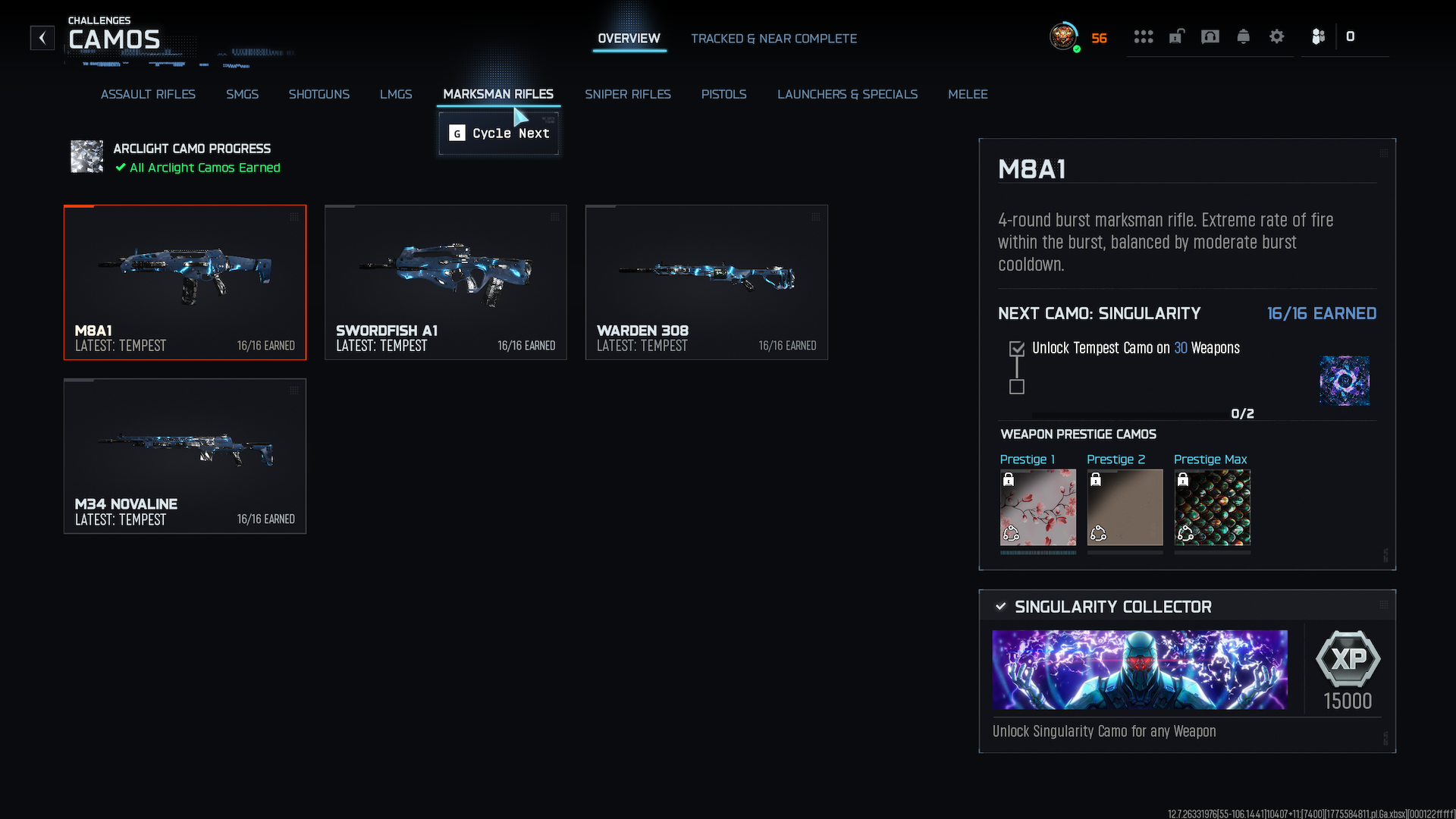Click the Singularity camo swatch
Image resolution: width=1456 pixels, height=819 pixels.
tap(1344, 381)
